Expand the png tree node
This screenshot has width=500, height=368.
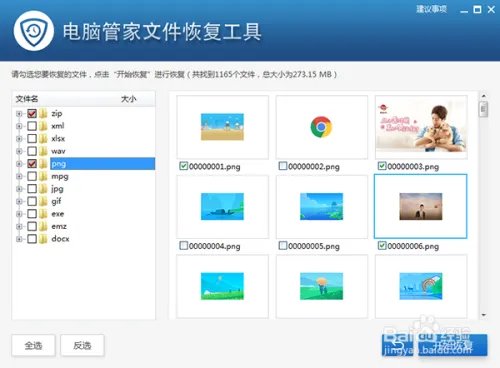(x=19, y=164)
